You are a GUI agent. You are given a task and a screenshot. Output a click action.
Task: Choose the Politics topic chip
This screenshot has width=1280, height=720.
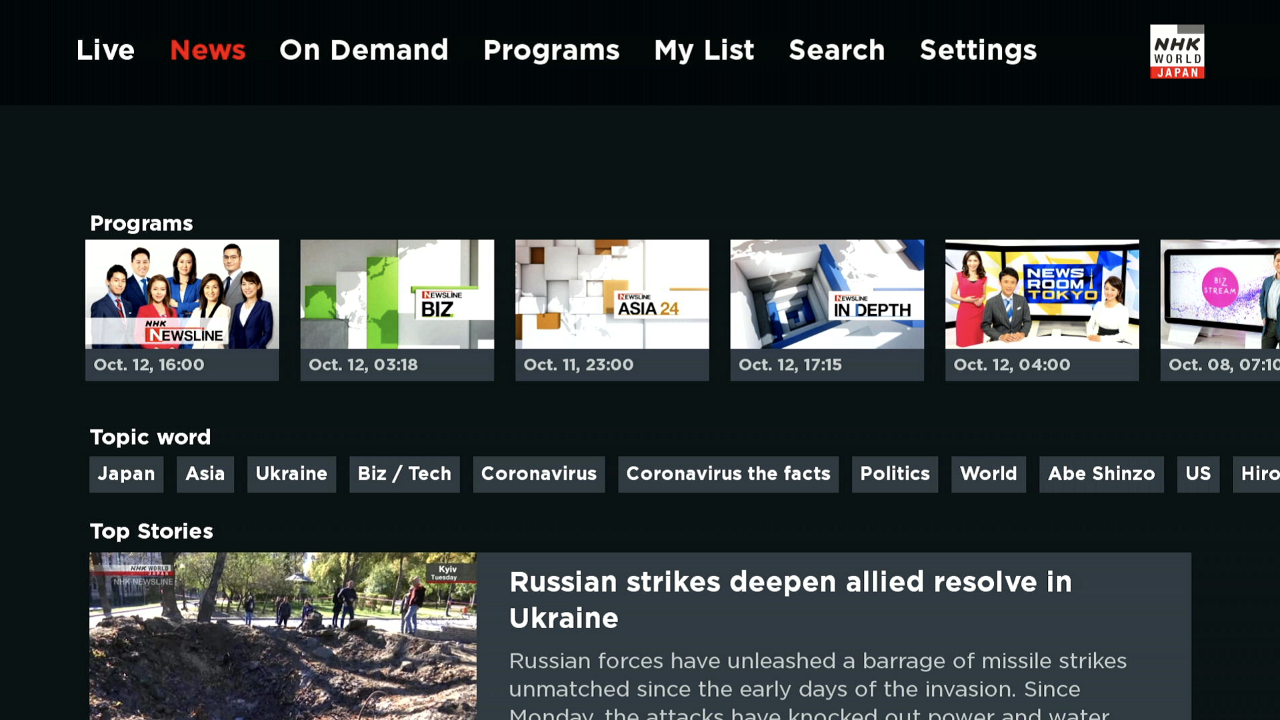coord(894,474)
